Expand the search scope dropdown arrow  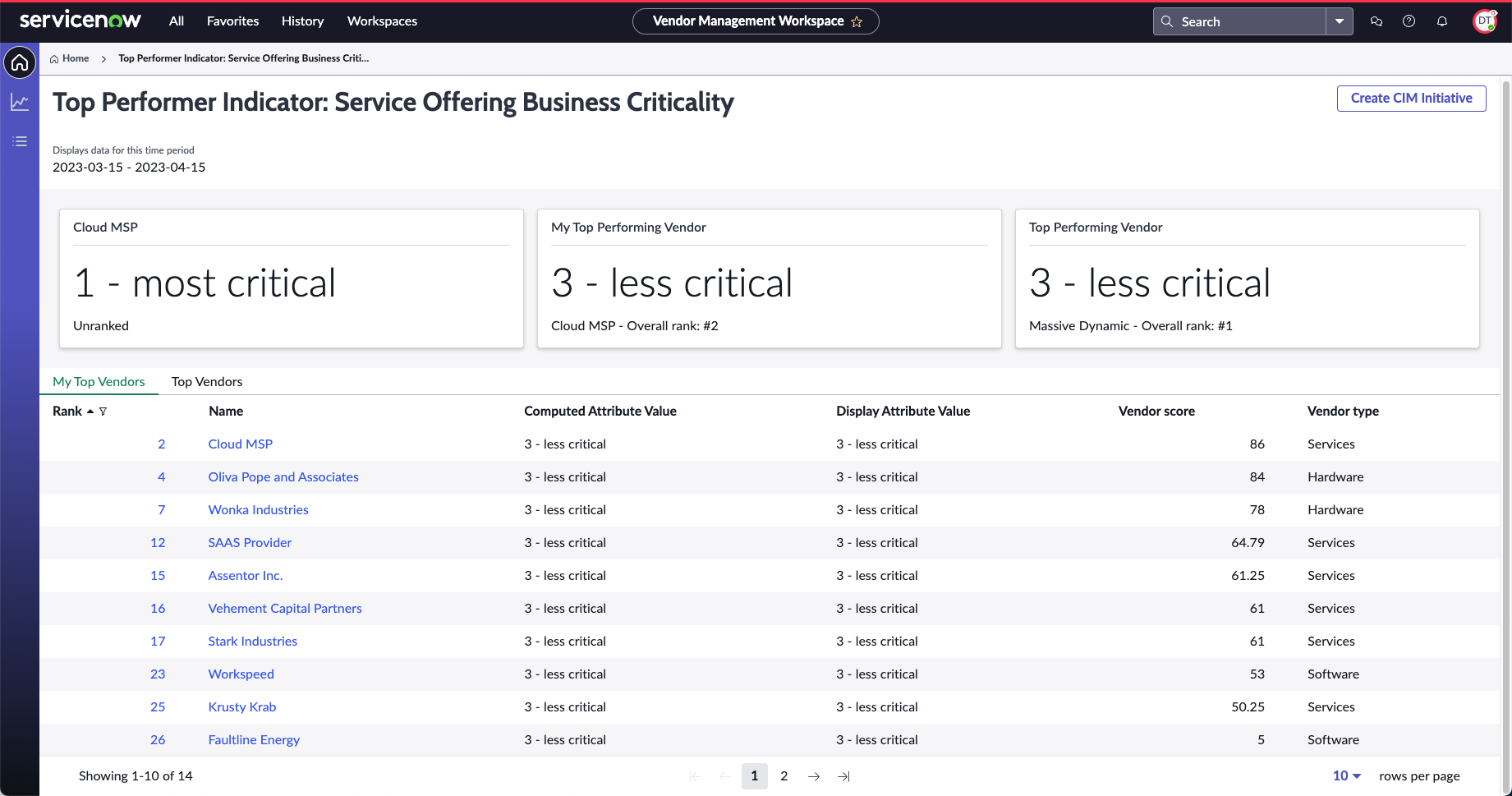[1340, 21]
